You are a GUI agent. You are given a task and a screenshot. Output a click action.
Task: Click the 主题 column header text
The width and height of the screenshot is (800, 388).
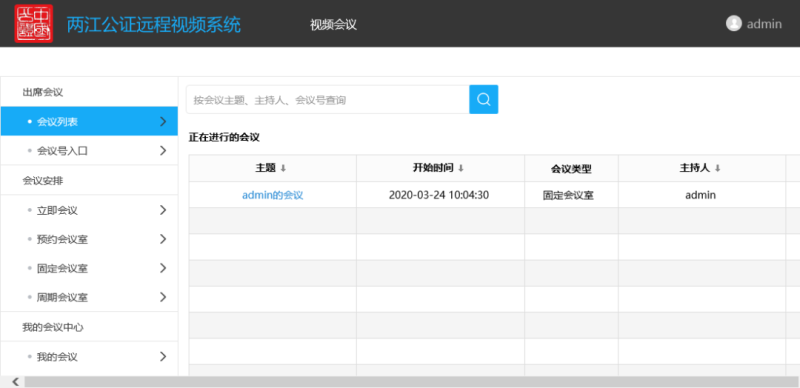265,168
